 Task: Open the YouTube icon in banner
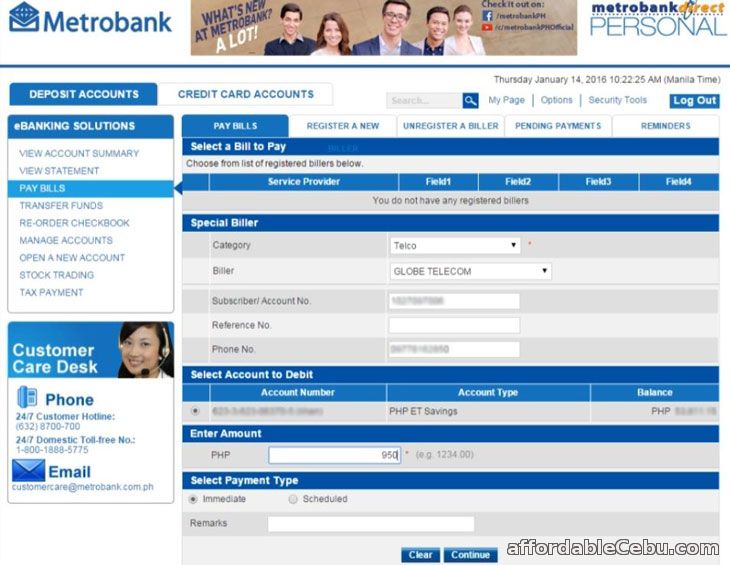487,27
